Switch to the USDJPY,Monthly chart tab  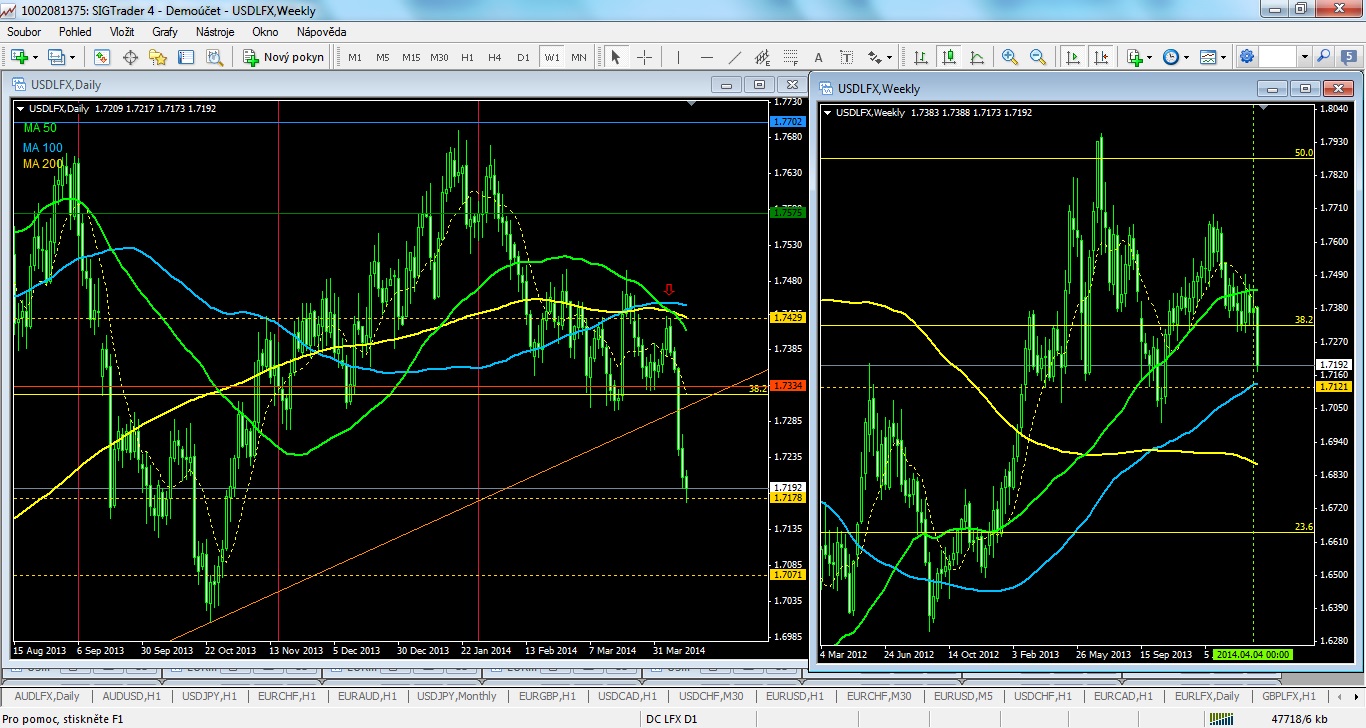[x=456, y=696]
